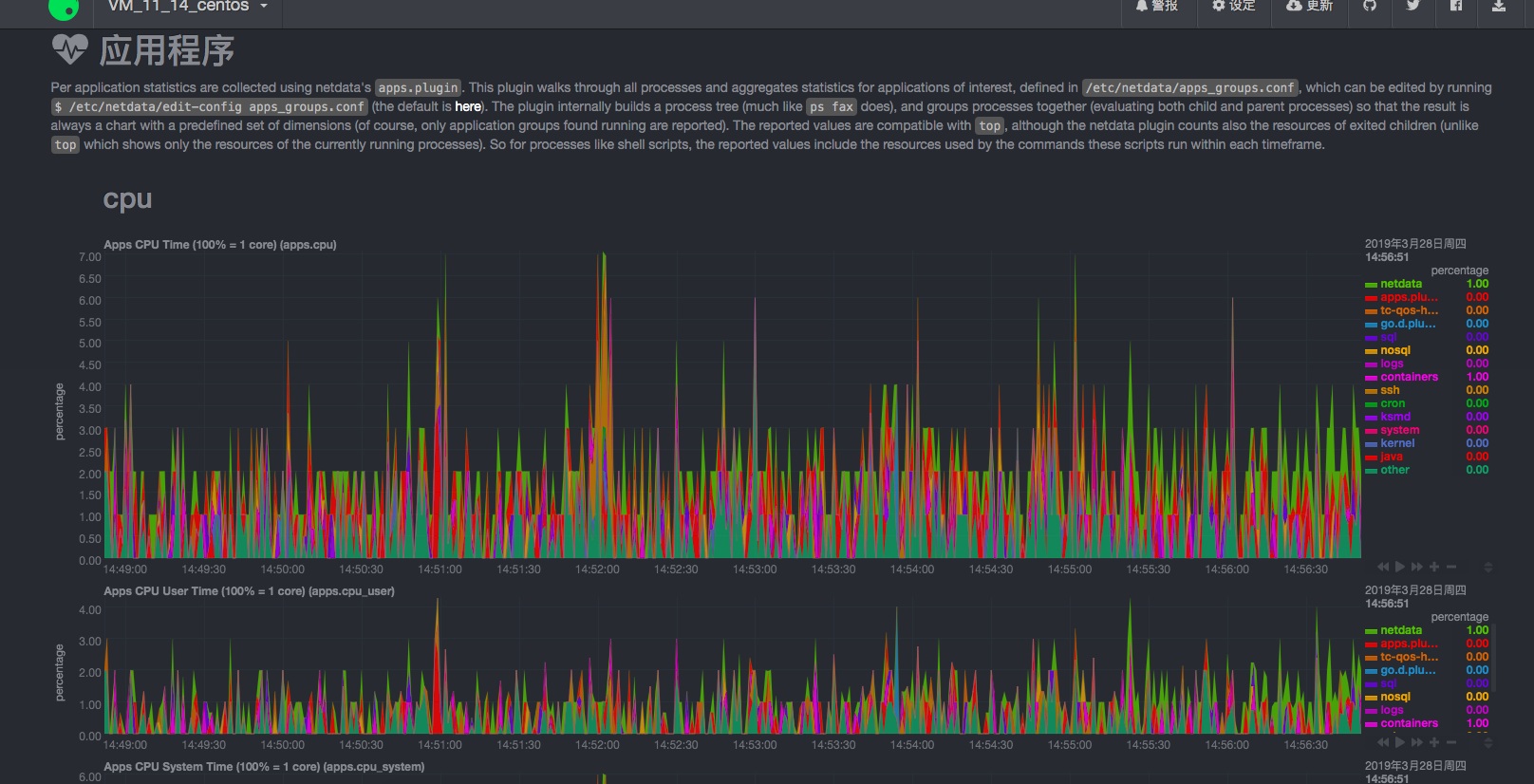The image size is (1534, 784).
Task: Reset Apps CPU Time chart with play icon
Action: (x=1399, y=567)
